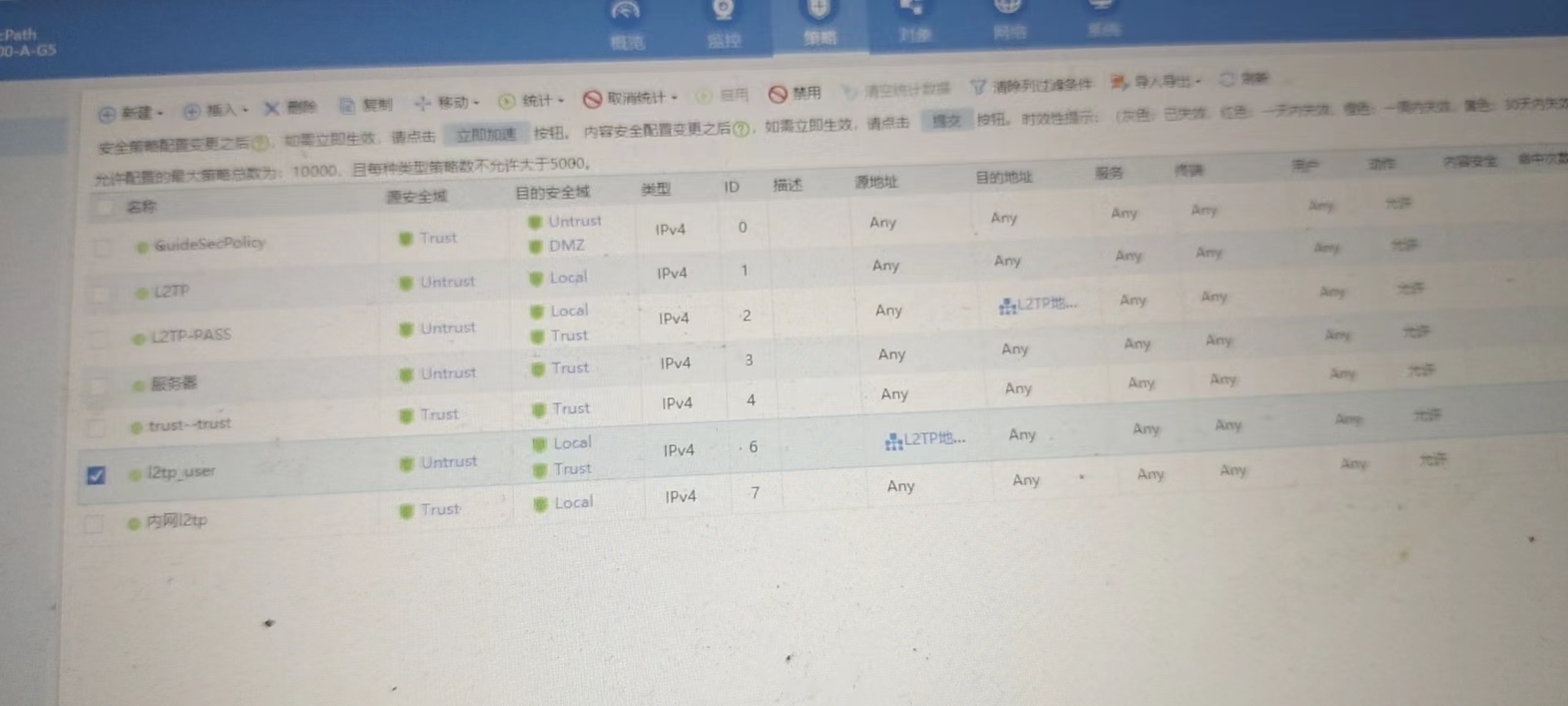The width and height of the screenshot is (1568, 706).
Task: Click Local destination zone icon in 内网l2tp row
Action: coord(540,505)
